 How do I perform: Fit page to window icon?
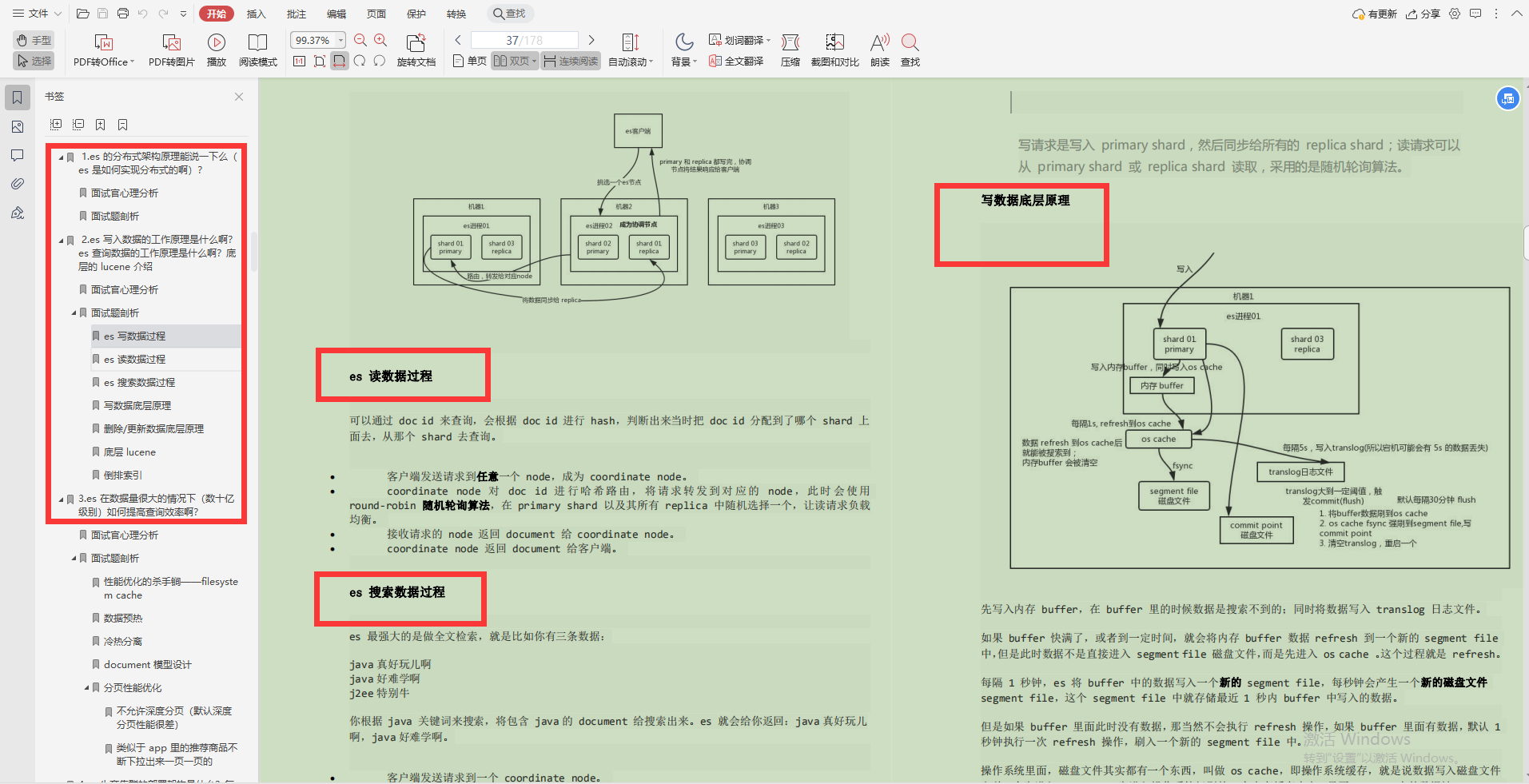tap(320, 61)
